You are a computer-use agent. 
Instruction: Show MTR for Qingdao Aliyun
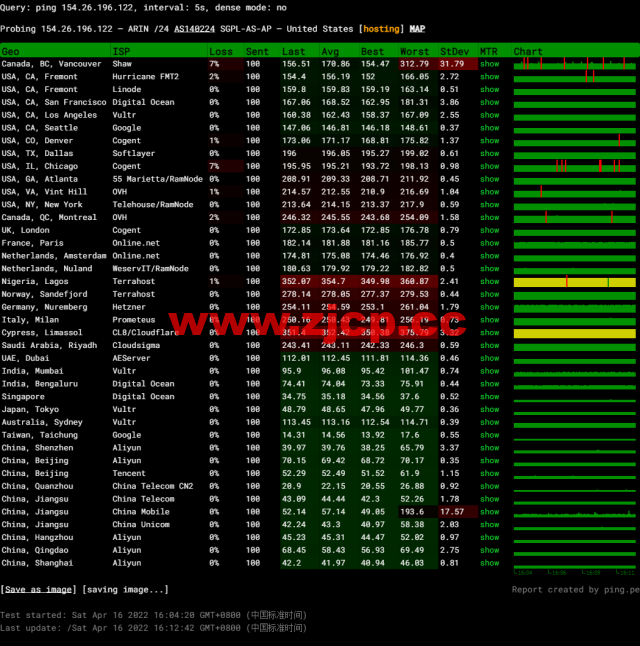pos(490,550)
